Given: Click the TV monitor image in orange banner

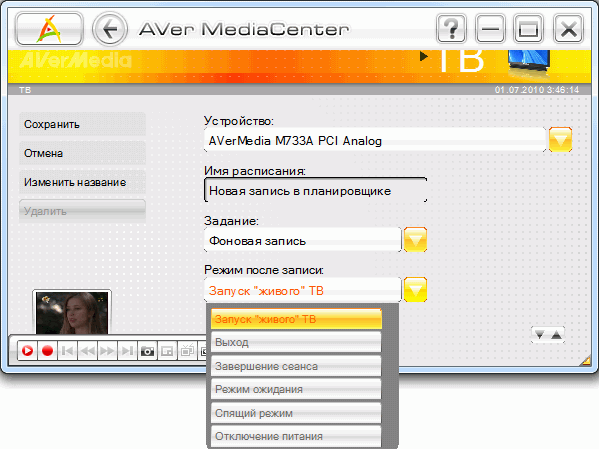Looking at the screenshot, I should [529, 64].
